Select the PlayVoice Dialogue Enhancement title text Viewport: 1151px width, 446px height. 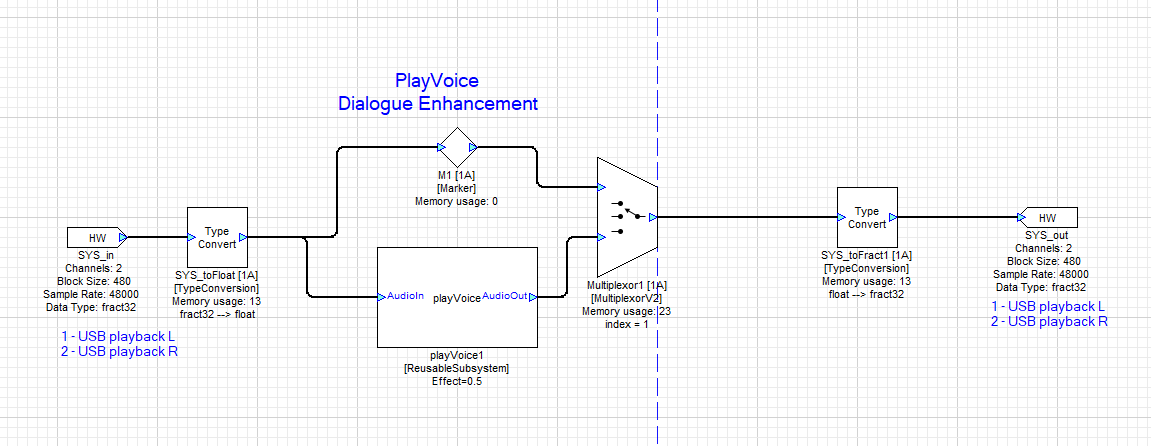(437, 92)
